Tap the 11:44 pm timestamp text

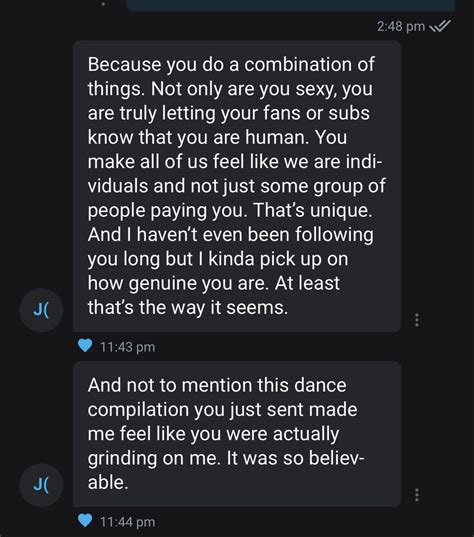click(127, 522)
